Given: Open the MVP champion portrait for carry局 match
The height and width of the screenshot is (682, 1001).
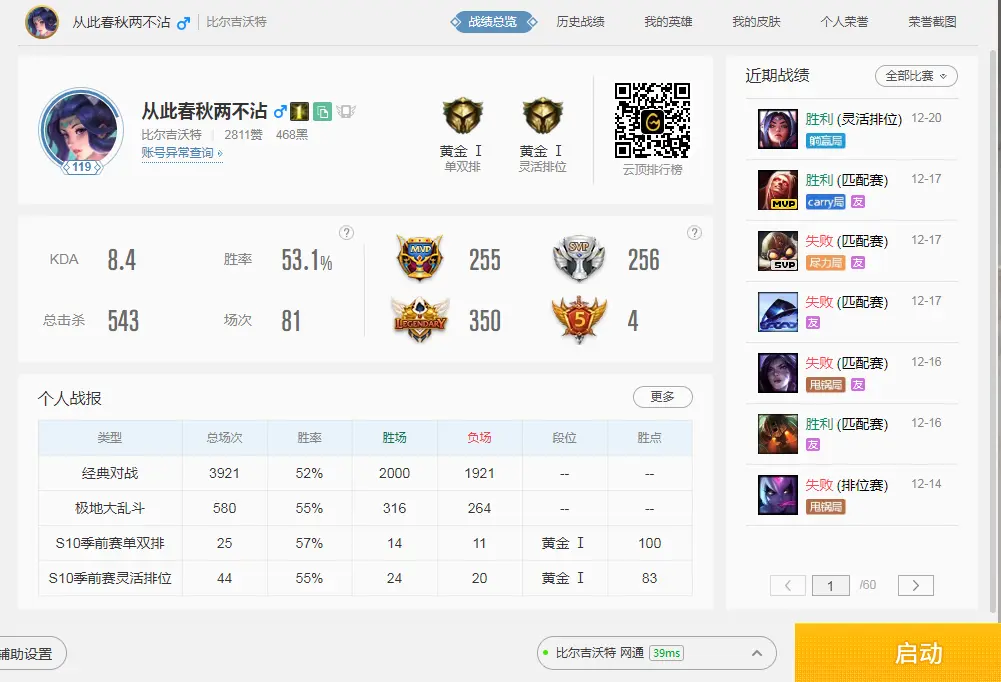Looking at the screenshot, I should (778, 190).
